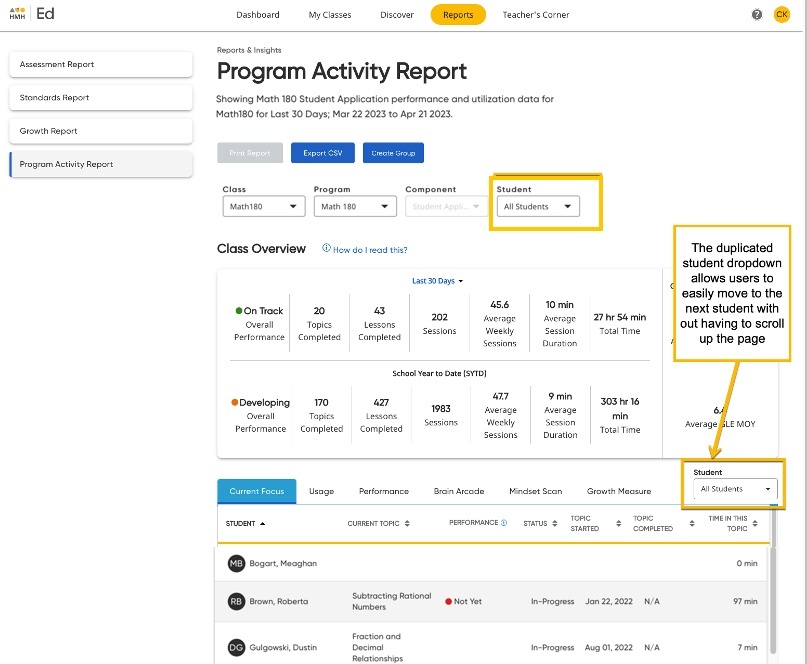Sort by Current Topic column arrows

(x=407, y=523)
